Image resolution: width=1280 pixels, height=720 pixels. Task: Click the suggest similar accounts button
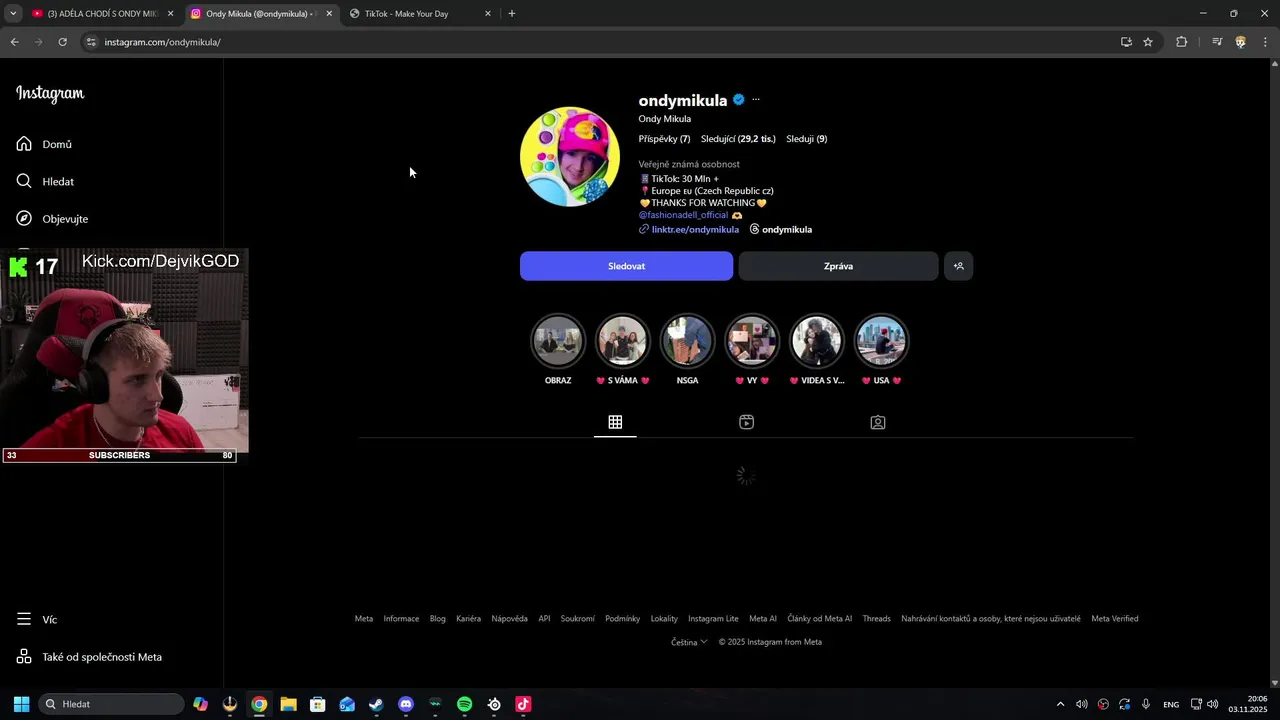tap(958, 266)
